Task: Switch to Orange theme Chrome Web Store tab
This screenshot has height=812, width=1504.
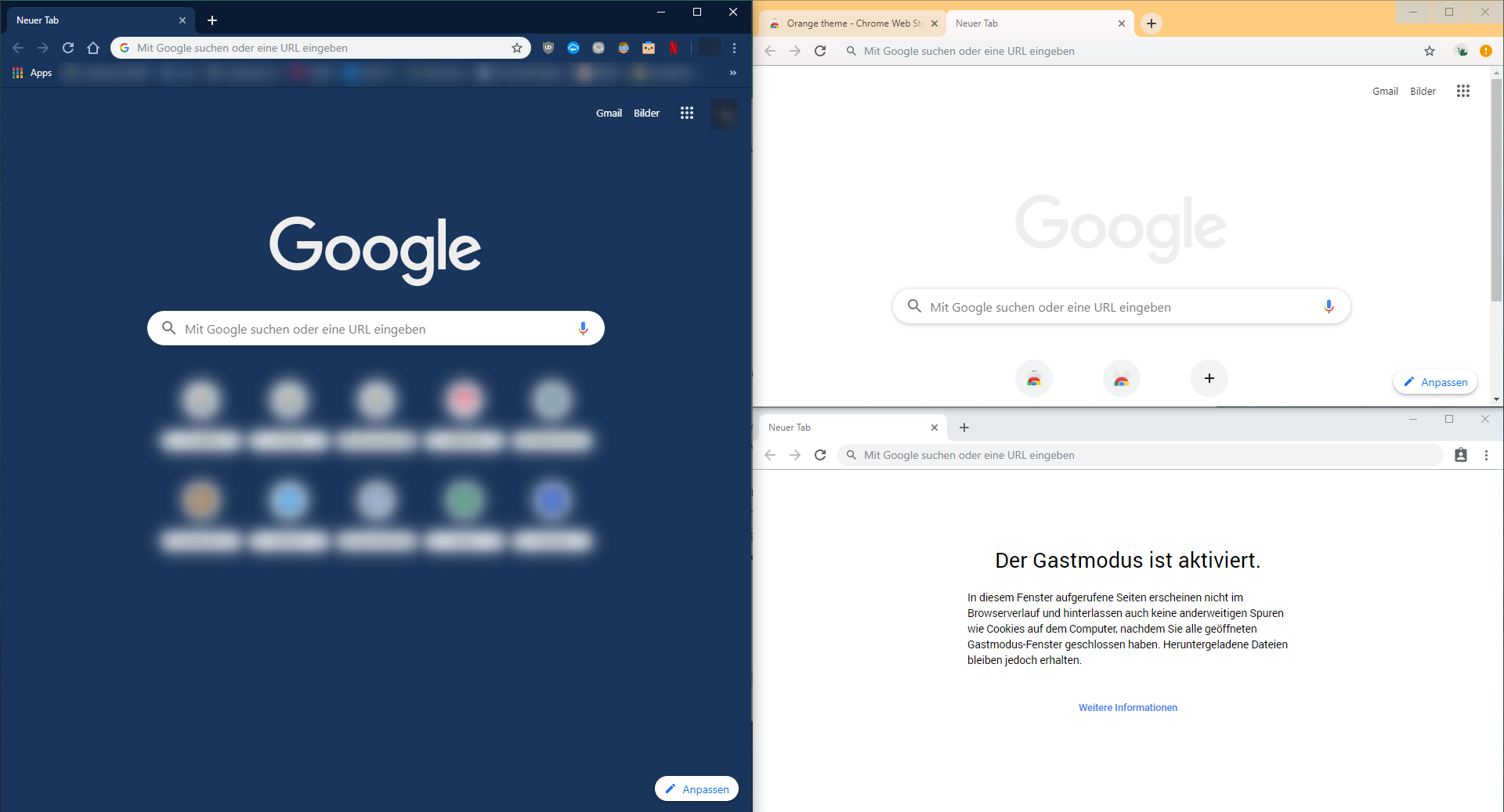Action: [x=852, y=23]
